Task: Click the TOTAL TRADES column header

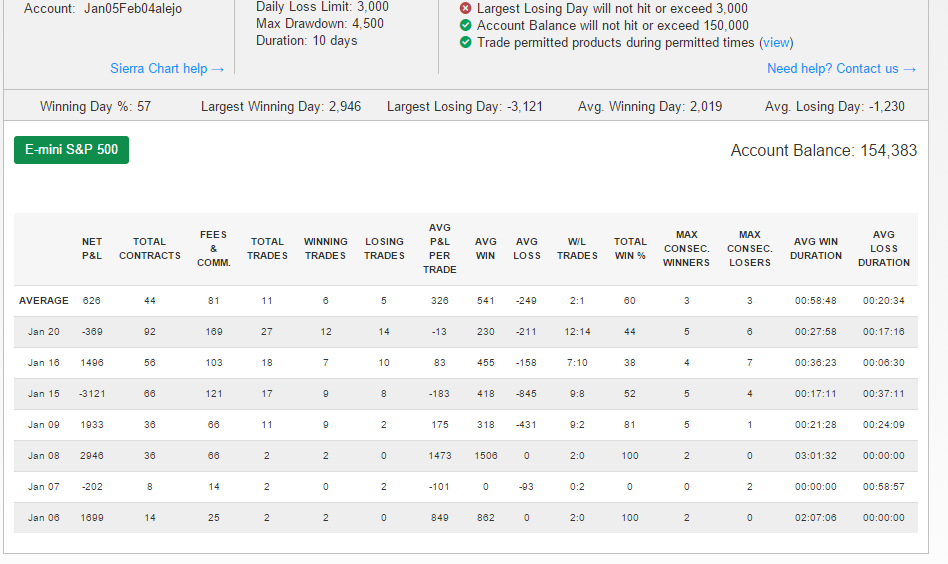Action: [x=267, y=248]
